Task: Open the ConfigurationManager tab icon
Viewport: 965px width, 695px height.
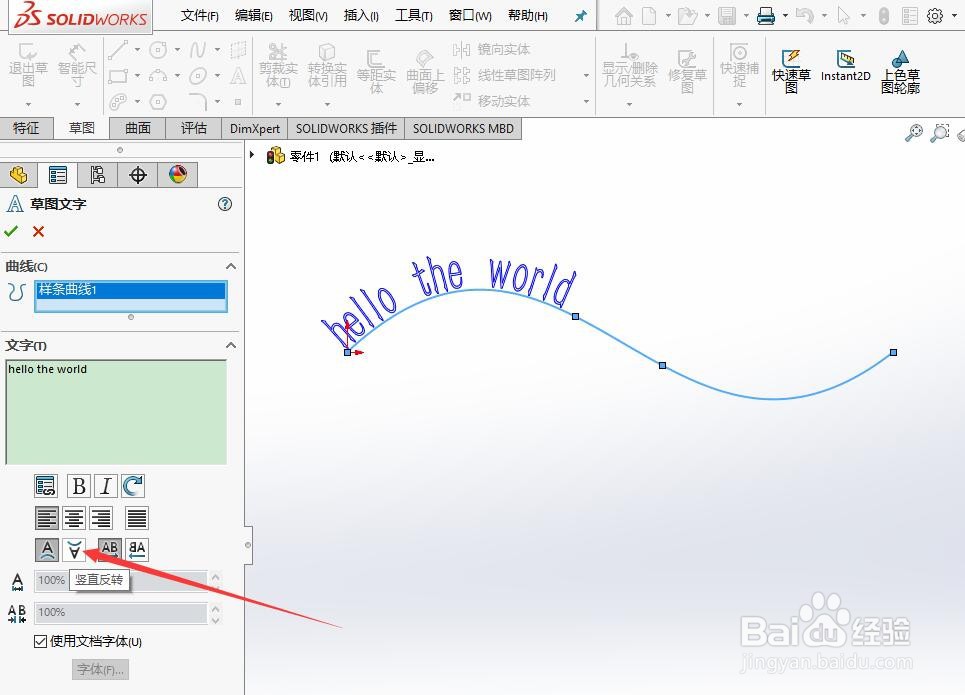Action: click(98, 175)
